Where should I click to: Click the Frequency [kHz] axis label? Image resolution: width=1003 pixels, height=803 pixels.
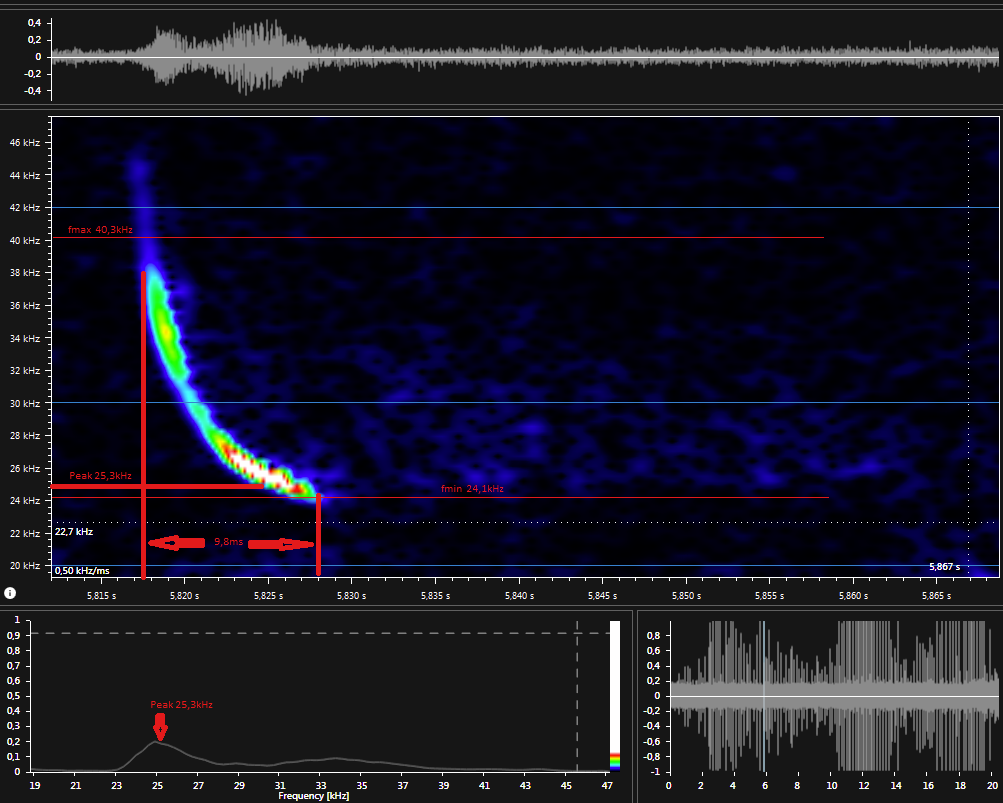click(x=314, y=796)
